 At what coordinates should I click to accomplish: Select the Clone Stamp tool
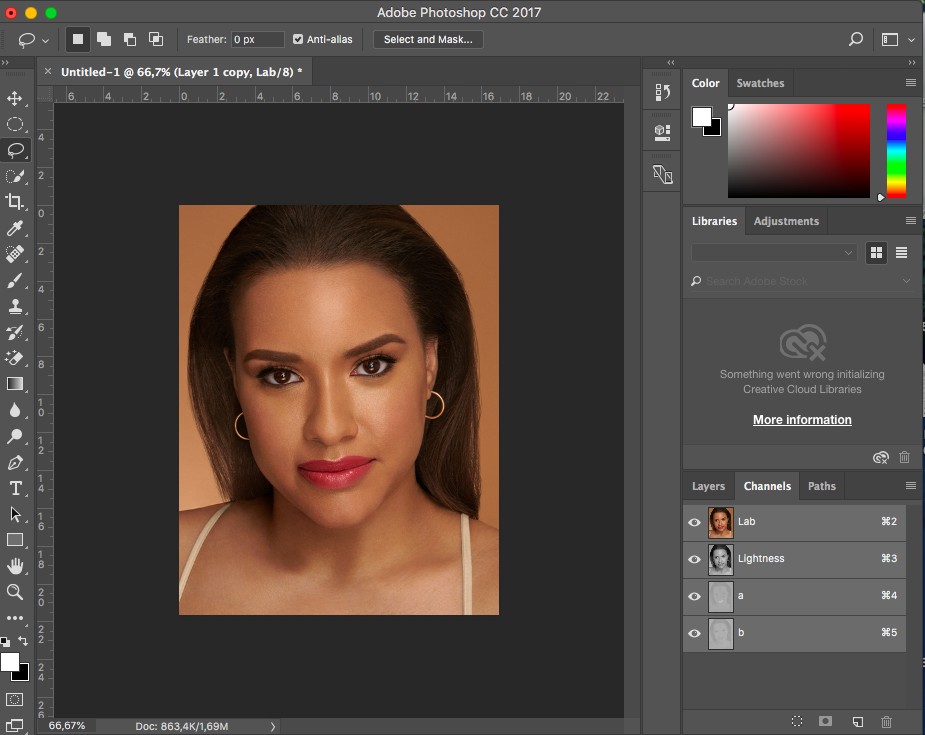(x=15, y=306)
